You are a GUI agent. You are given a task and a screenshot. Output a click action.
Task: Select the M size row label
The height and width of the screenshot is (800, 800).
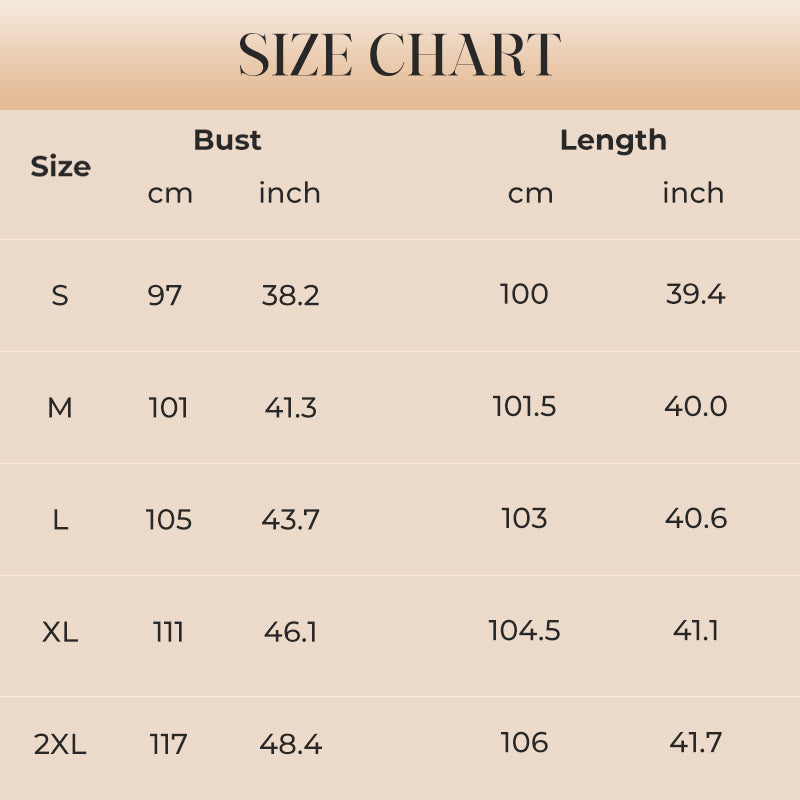click(x=60, y=407)
